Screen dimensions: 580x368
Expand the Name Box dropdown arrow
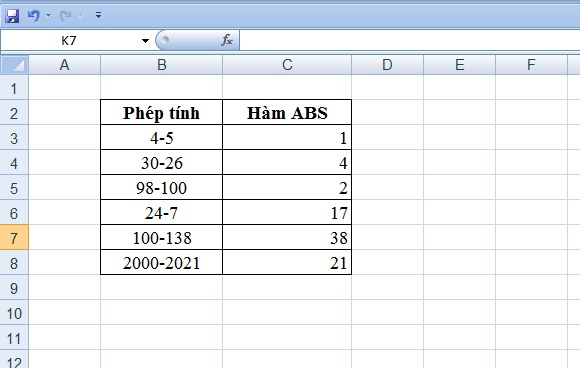point(145,41)
